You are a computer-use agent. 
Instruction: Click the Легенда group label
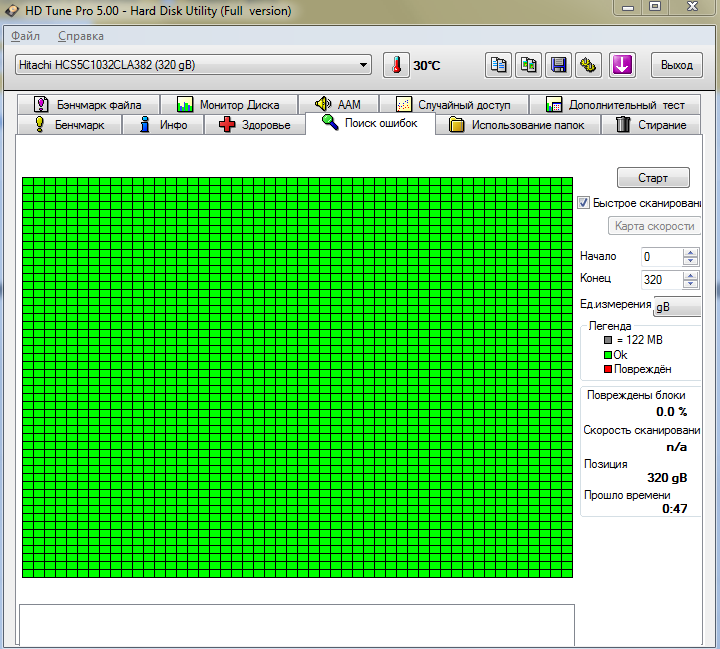coord(610,326)
